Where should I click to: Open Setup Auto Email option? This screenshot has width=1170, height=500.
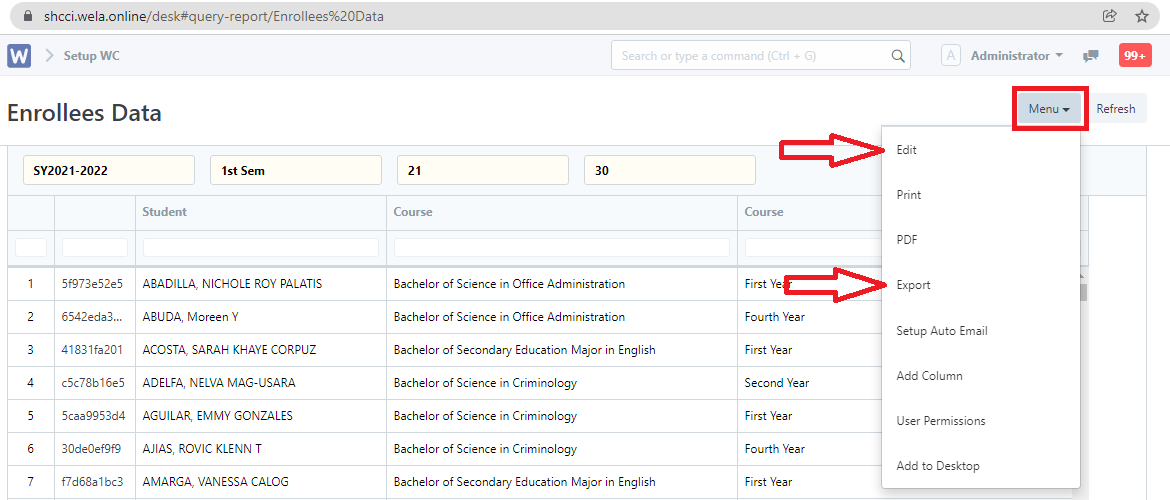pyautogui.click(x=942, y=331)
